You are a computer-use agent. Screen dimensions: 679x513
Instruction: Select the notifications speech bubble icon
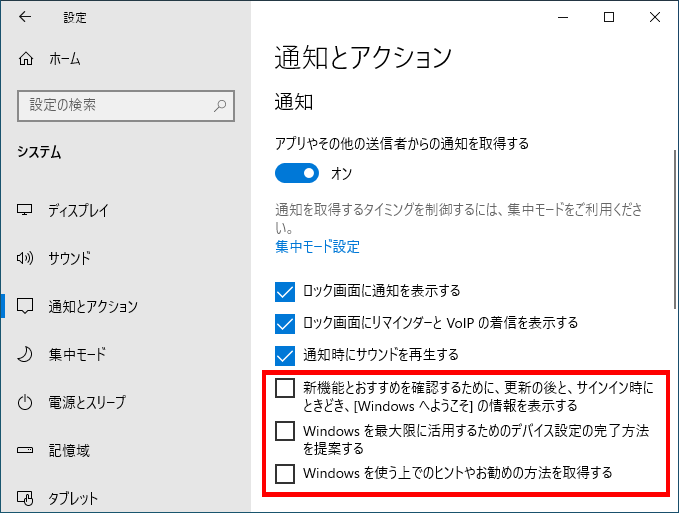click(x=25, y=306)
